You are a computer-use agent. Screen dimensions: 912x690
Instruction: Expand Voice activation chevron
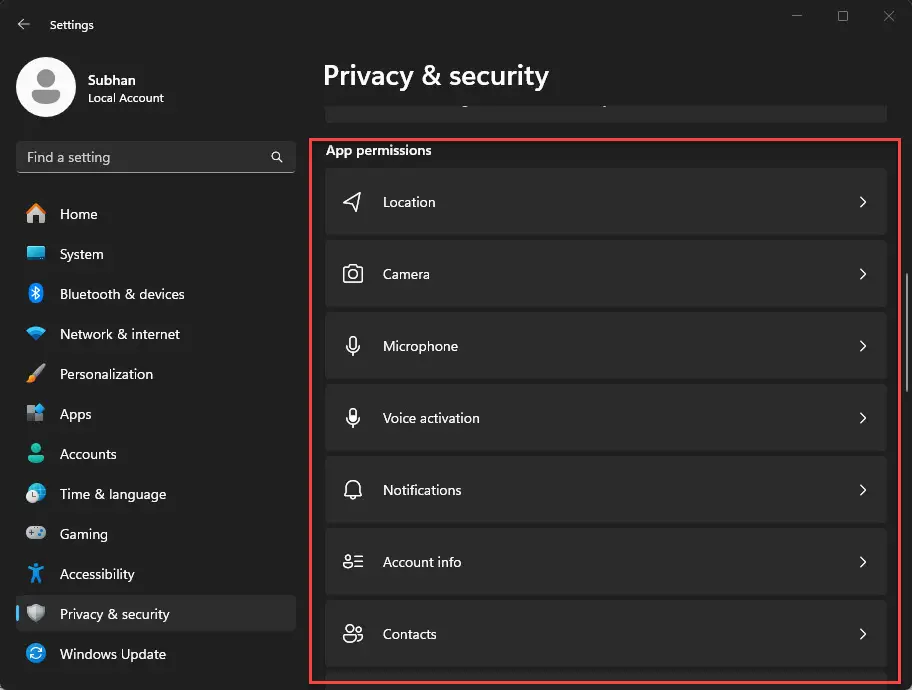pos(863,418)
